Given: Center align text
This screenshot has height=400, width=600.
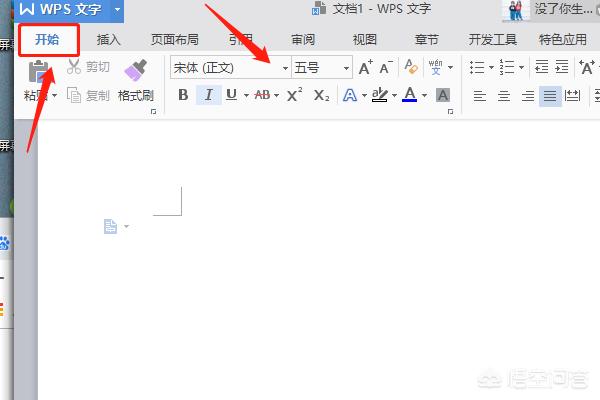Looking at the screenshot, I should (x=504, y=96).
